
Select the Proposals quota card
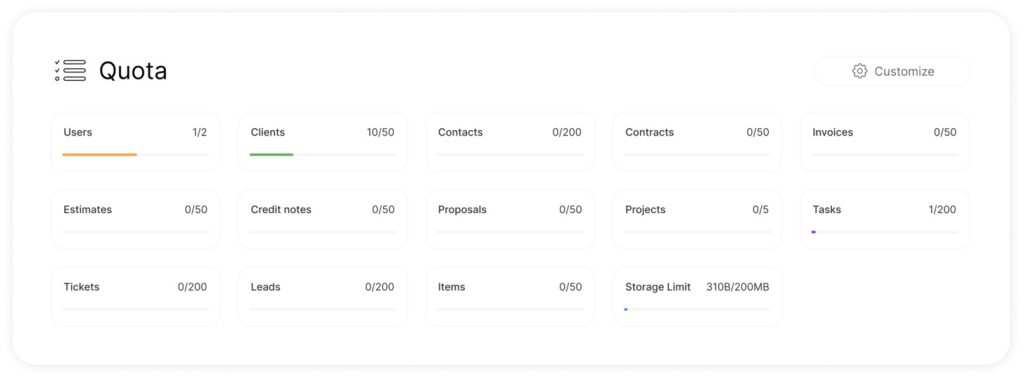[510, 220]
